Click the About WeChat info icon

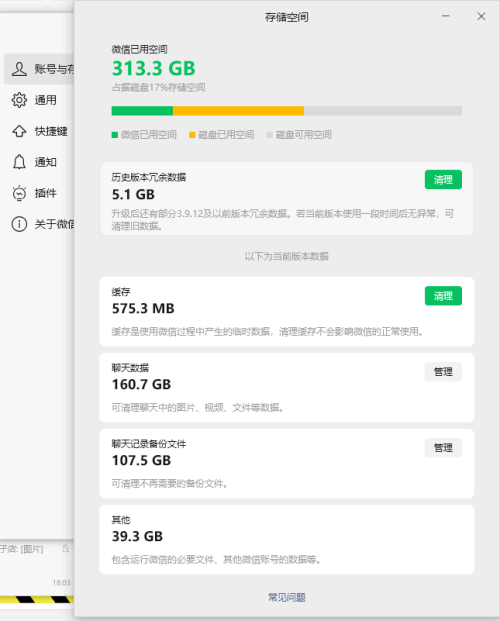coord(19,224)
